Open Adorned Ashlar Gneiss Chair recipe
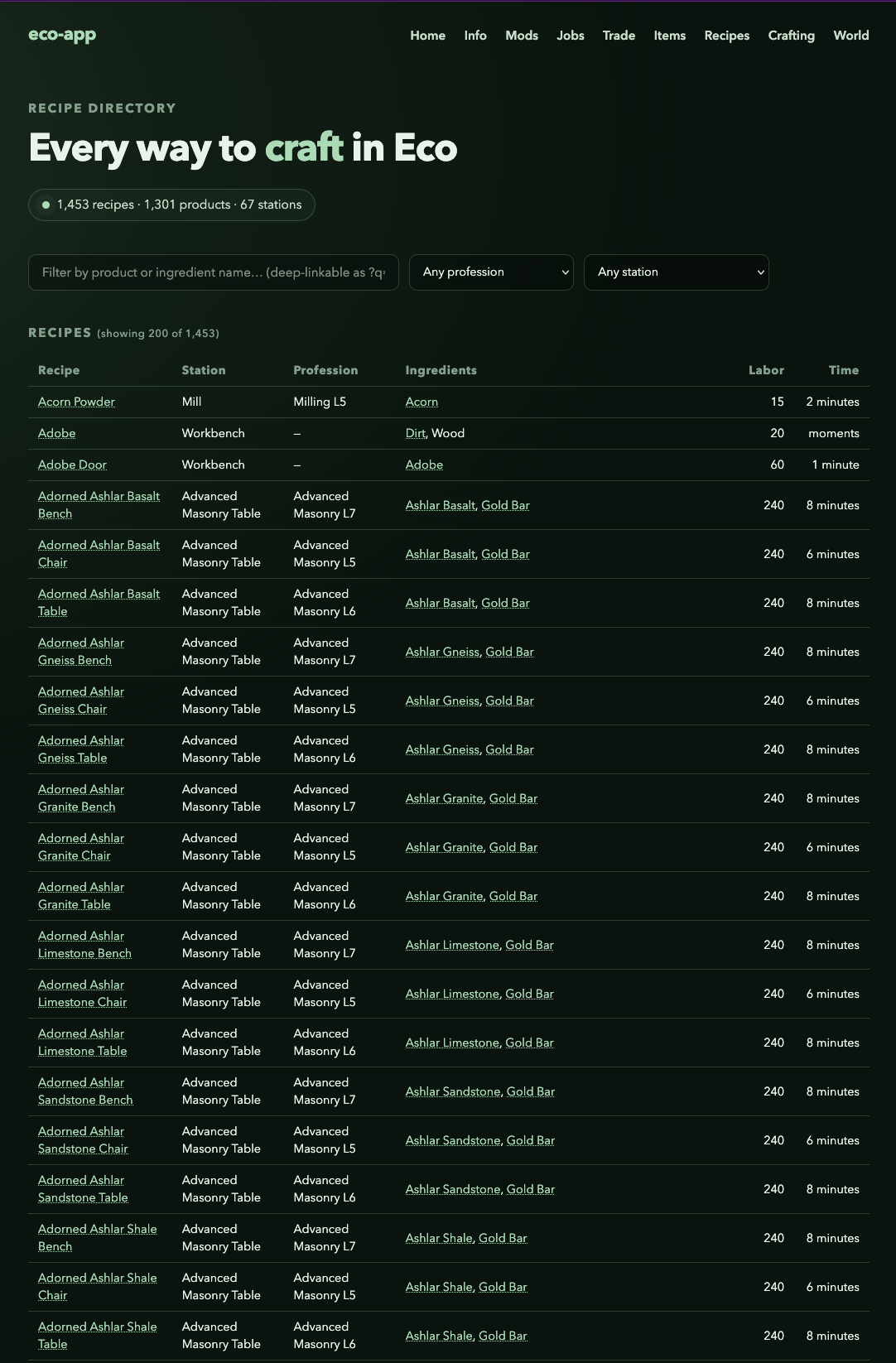This screenshot has height=1363, width=896. [81, 701]
